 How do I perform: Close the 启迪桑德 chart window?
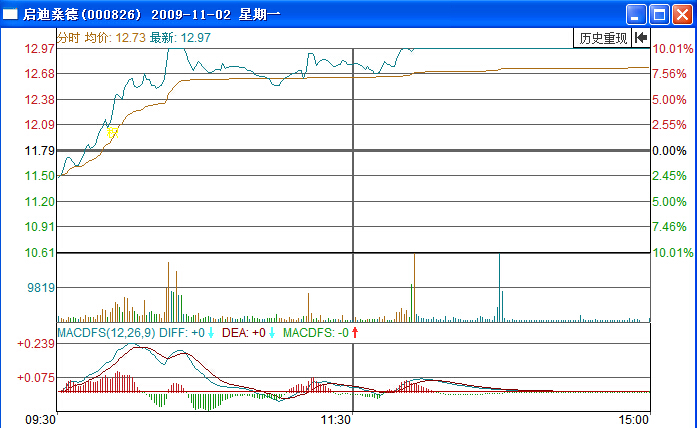tap(682, 15)
